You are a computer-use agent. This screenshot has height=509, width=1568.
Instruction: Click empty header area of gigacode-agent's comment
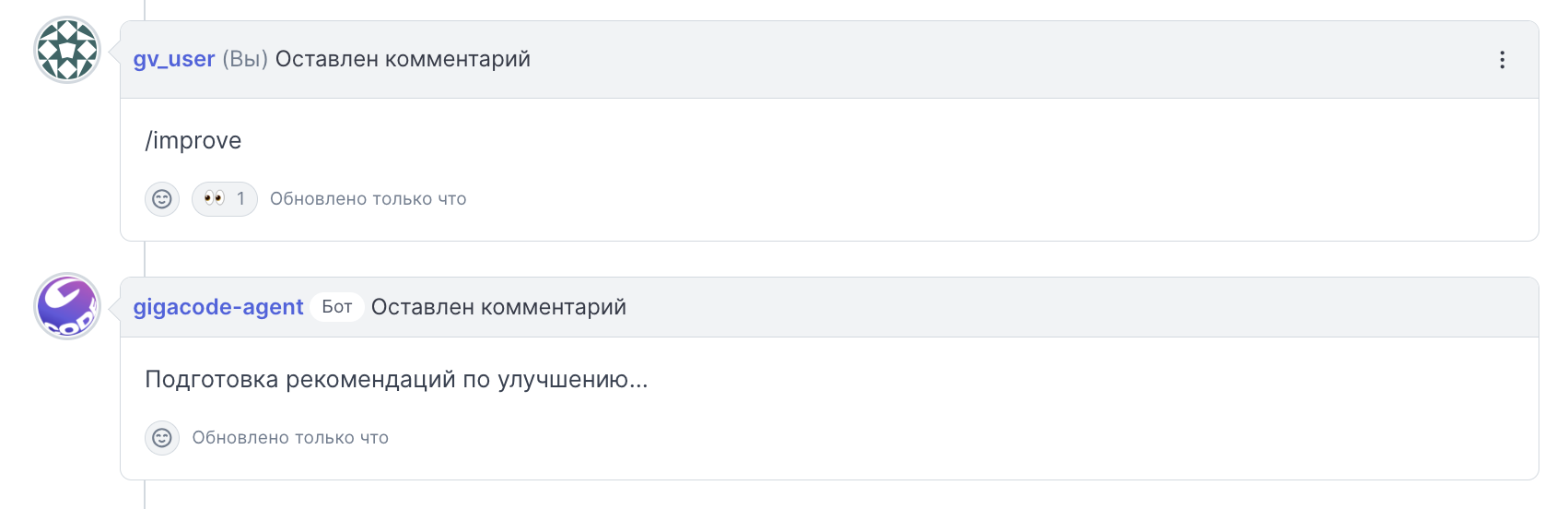click(1078, 307)
